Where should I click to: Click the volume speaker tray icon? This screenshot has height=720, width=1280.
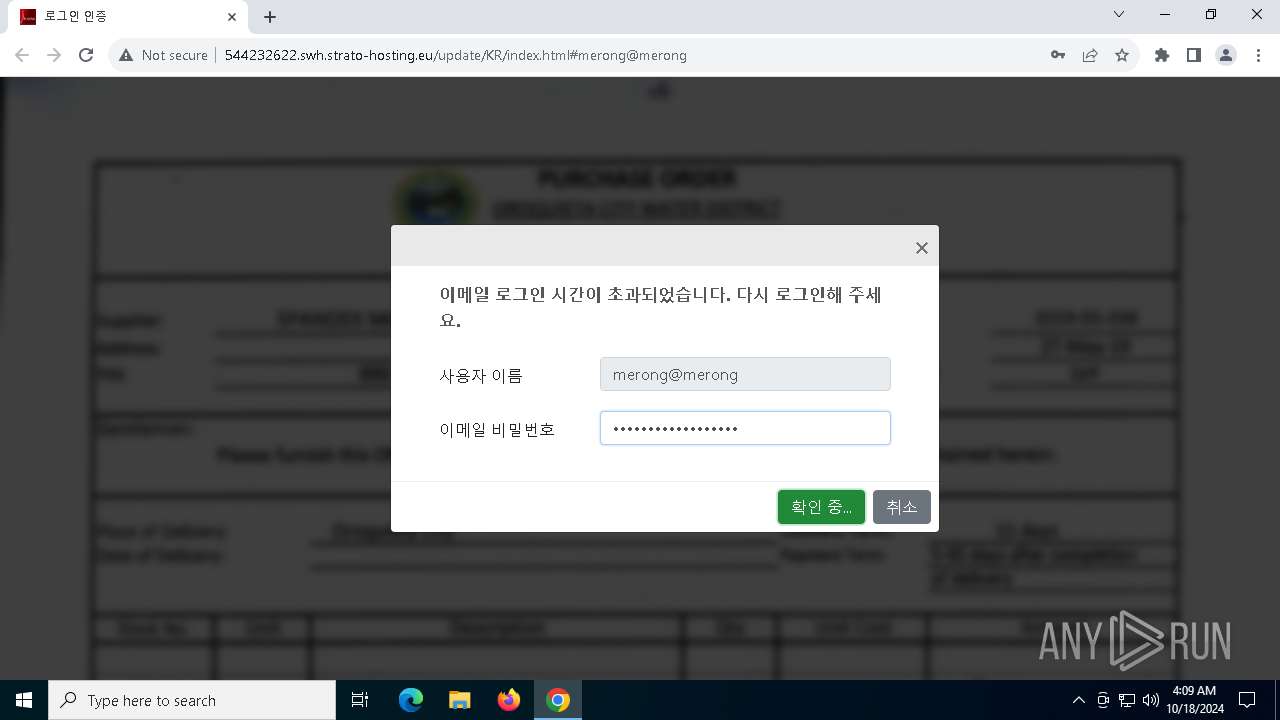coord(1151,700)
